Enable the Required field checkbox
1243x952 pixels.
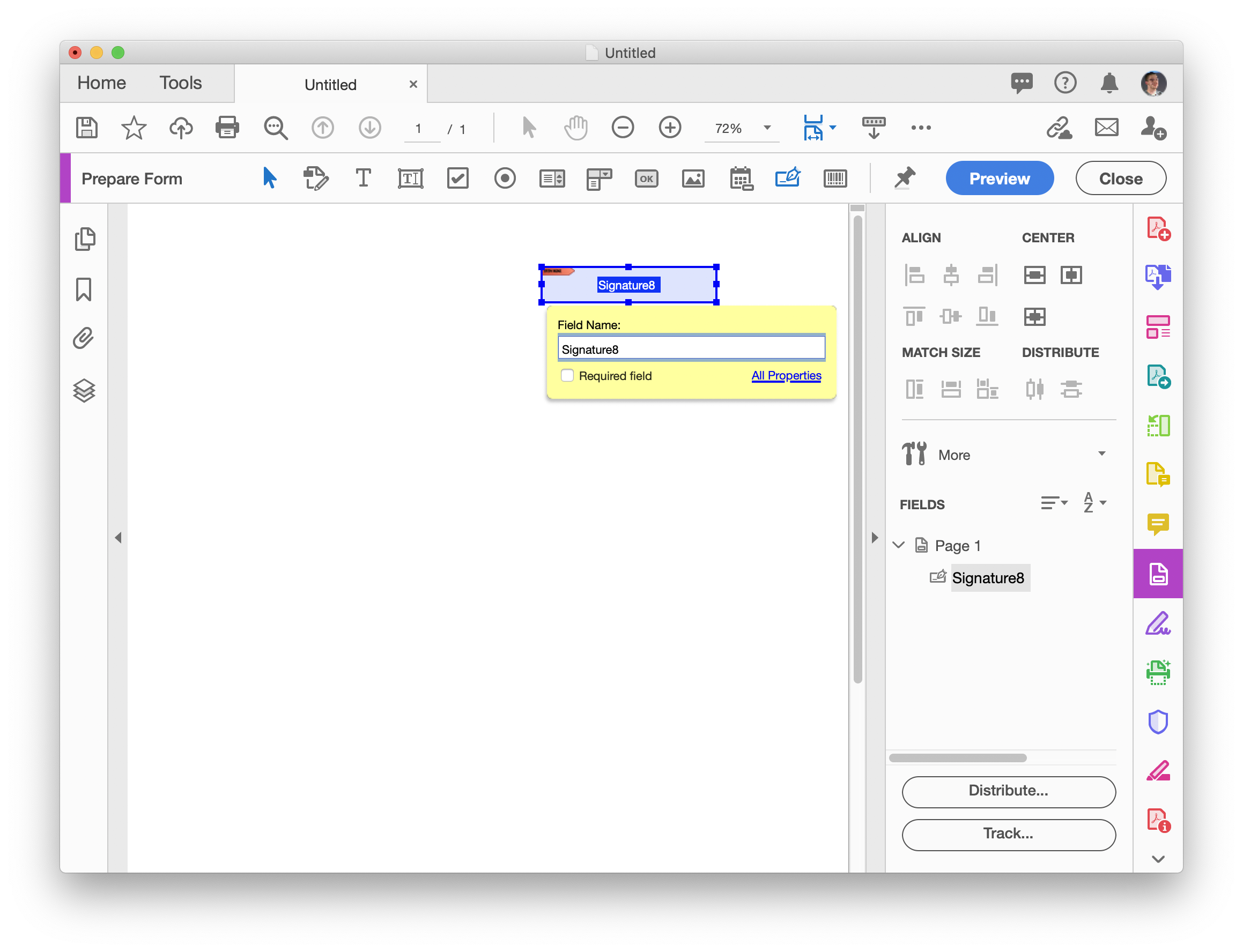[567, 375]
